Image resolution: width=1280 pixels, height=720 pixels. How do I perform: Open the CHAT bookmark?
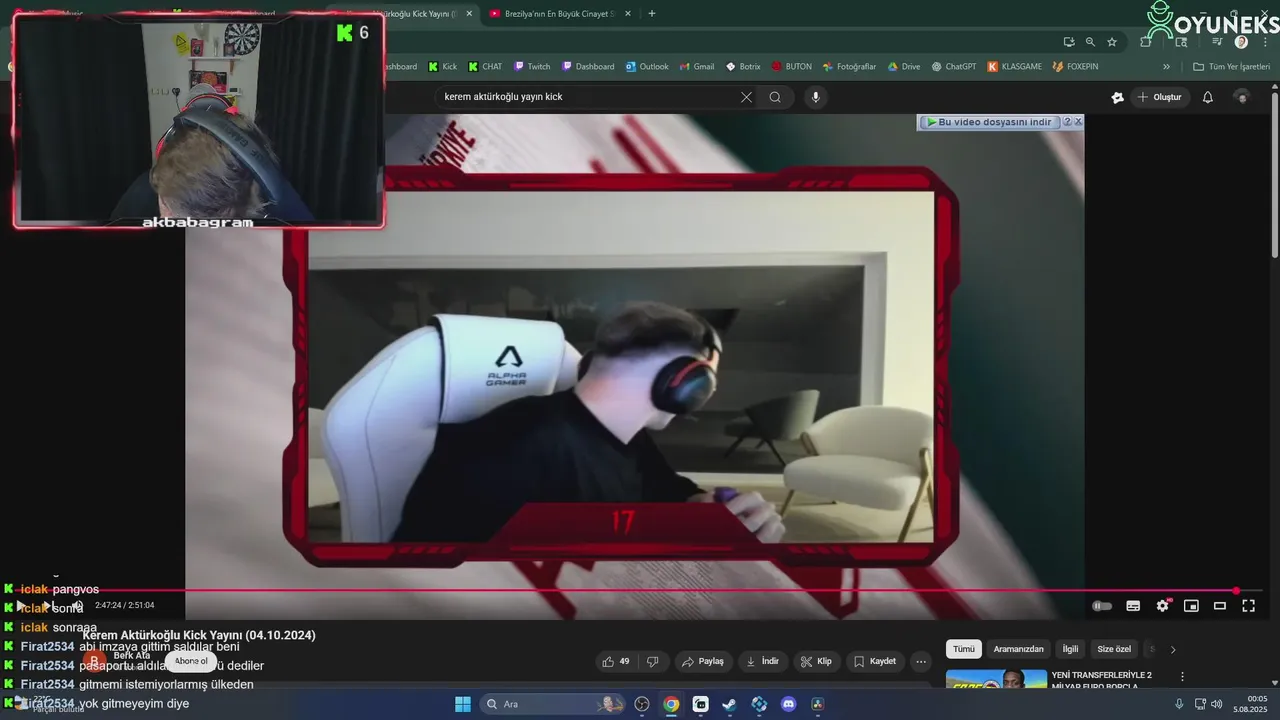[x=485, y=67]
